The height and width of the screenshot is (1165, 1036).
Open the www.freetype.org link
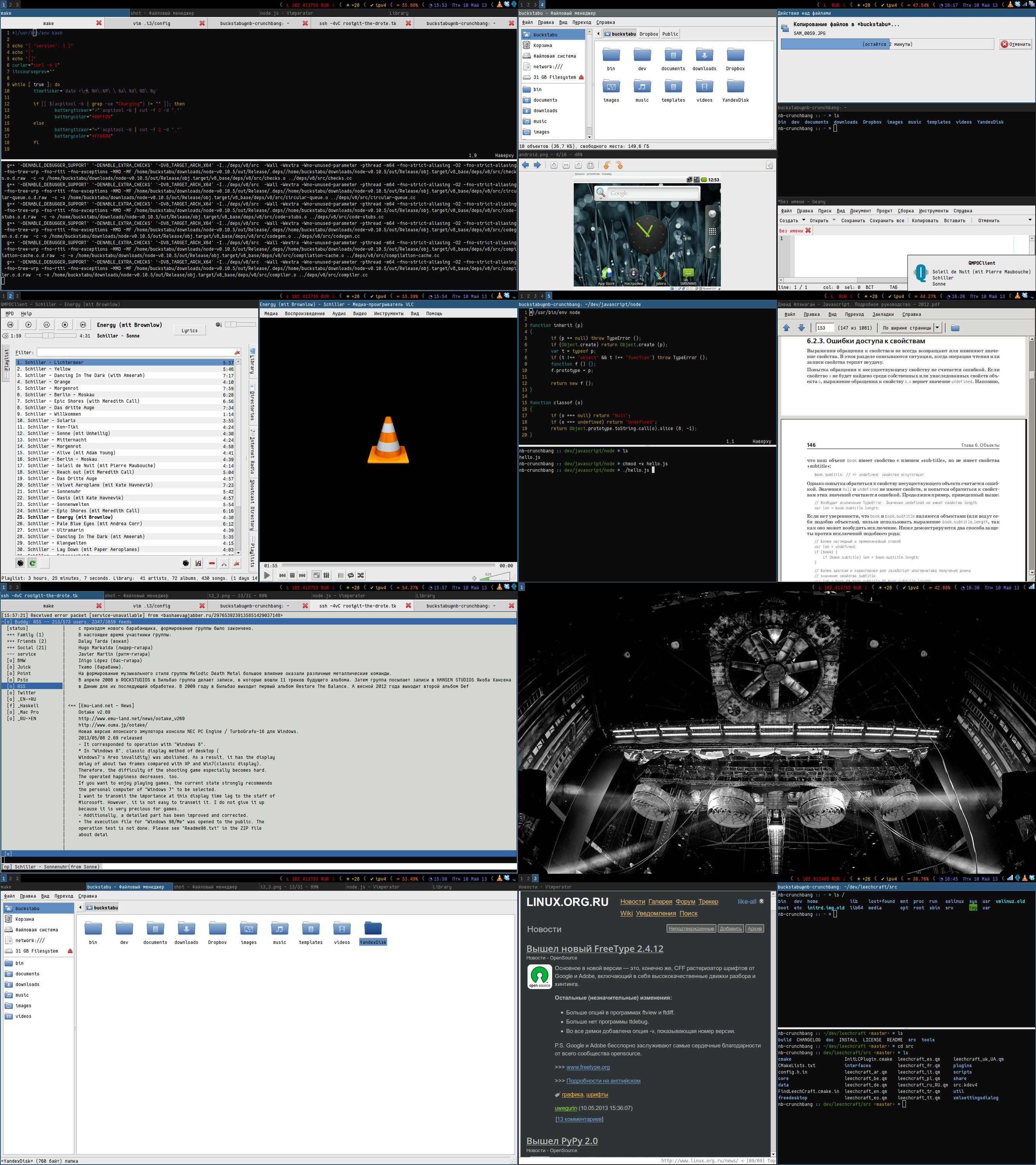(588, 1067)
